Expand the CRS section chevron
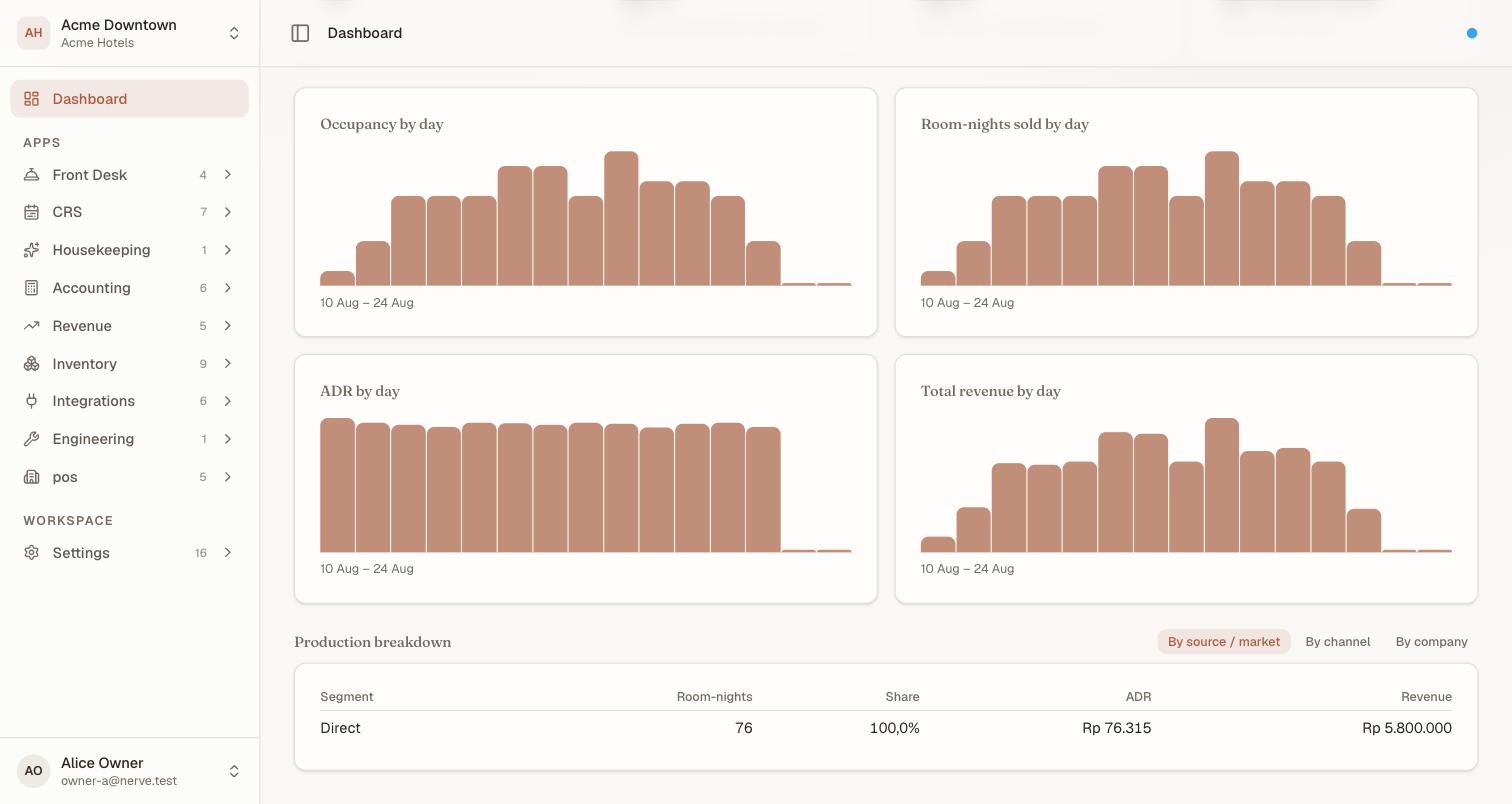The width and height of the screenshot is (1512, 804). (228, 212)
